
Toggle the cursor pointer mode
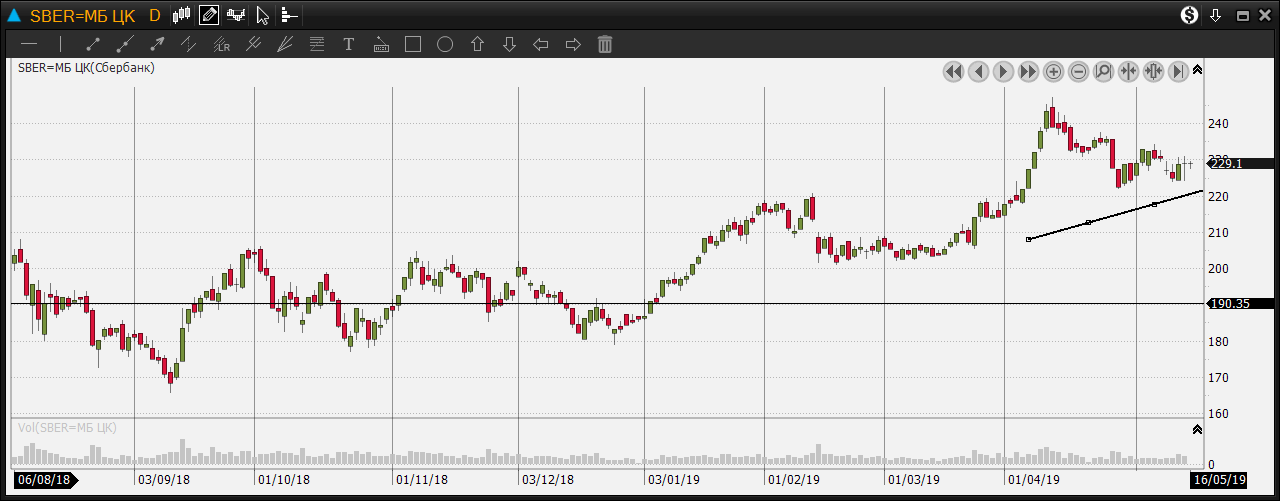[x=262, y=15]
